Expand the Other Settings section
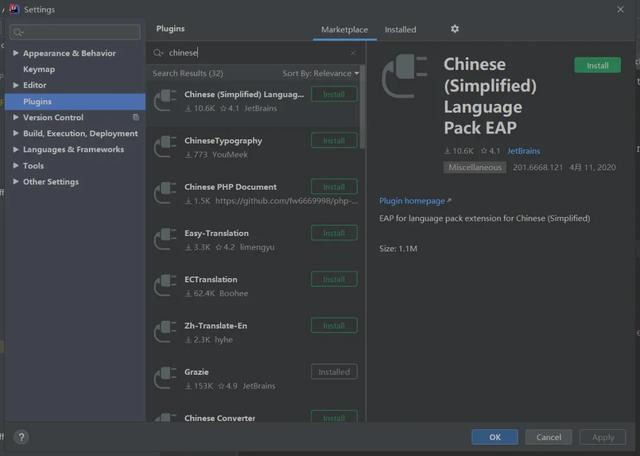 click(16, 181)
